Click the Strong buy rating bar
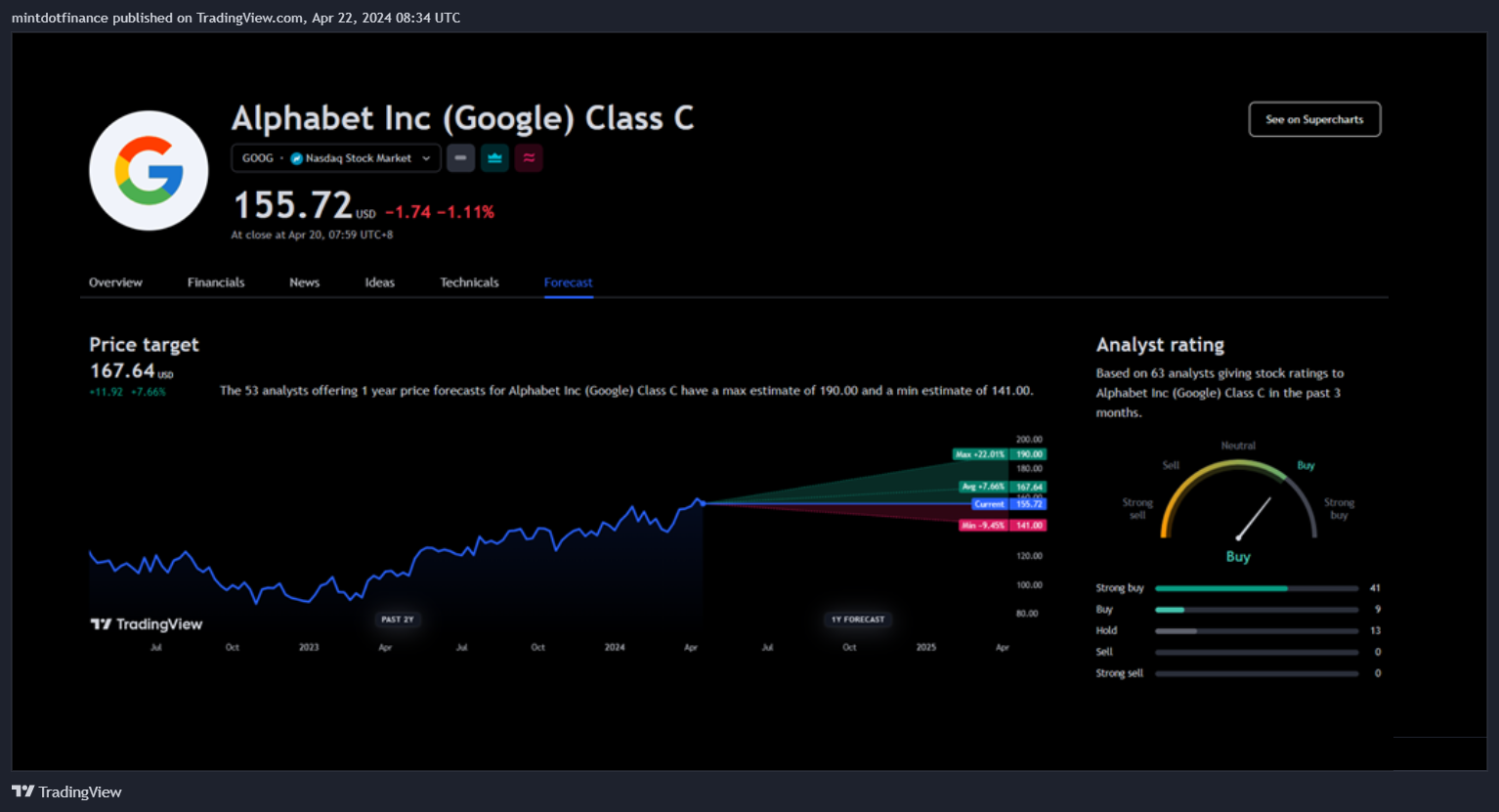 (x=1257, y=588)
